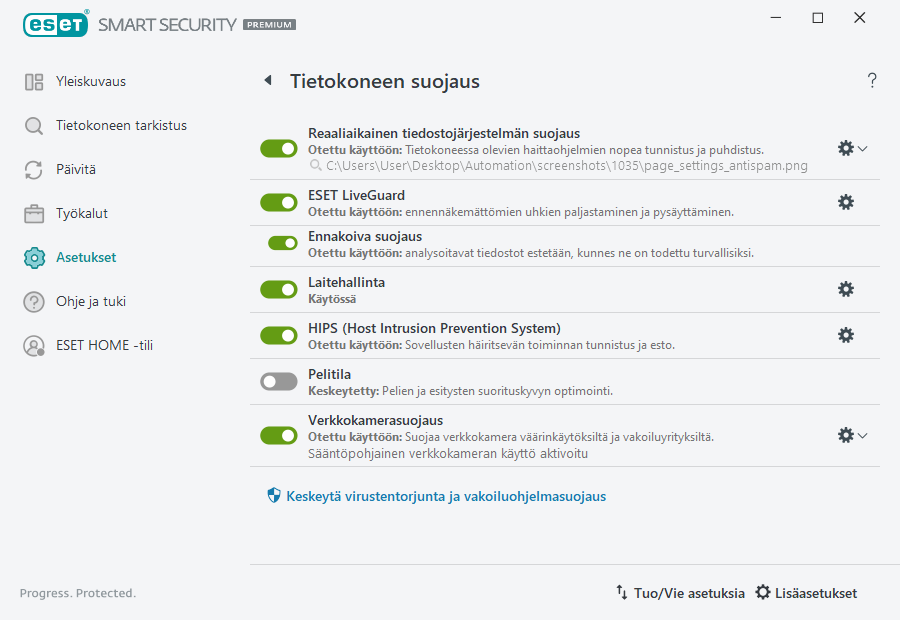Disable Reaaliaikainen tiedostojärjestelmän suojaus toggle
The width and height of the screenshot is (900, 620).
click(278, 148)
